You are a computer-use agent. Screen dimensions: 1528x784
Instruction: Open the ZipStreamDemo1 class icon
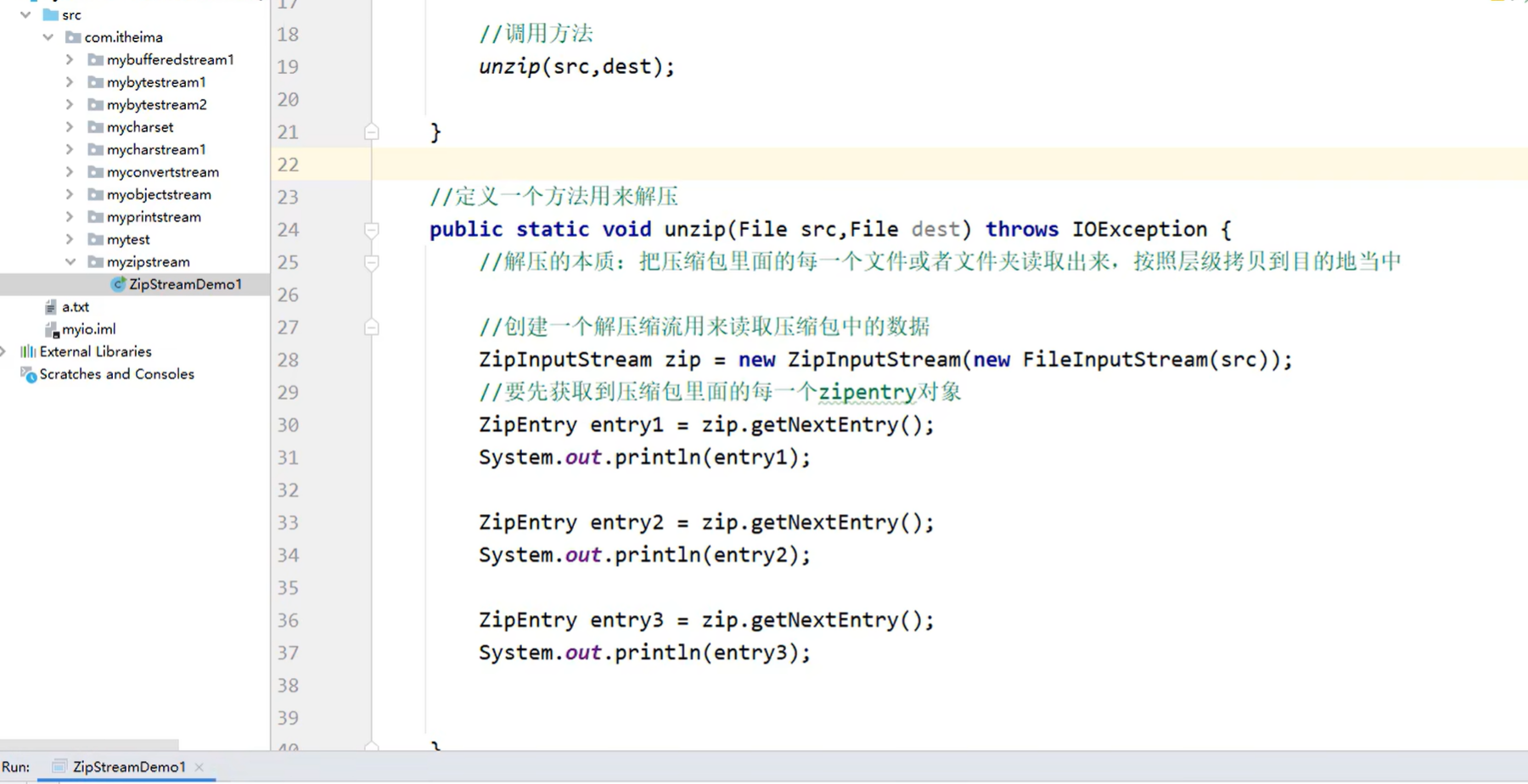[x=119, y=284]
